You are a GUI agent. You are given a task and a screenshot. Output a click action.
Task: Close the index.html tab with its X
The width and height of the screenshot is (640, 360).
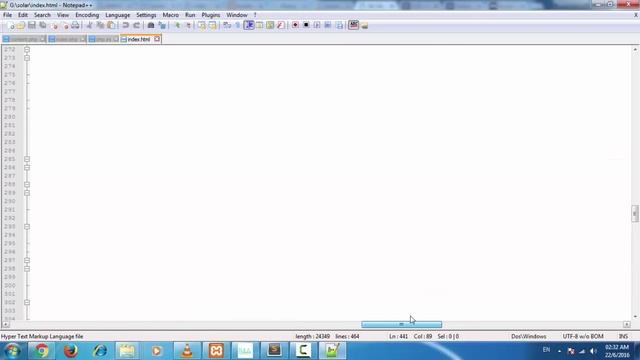[157, 39]
